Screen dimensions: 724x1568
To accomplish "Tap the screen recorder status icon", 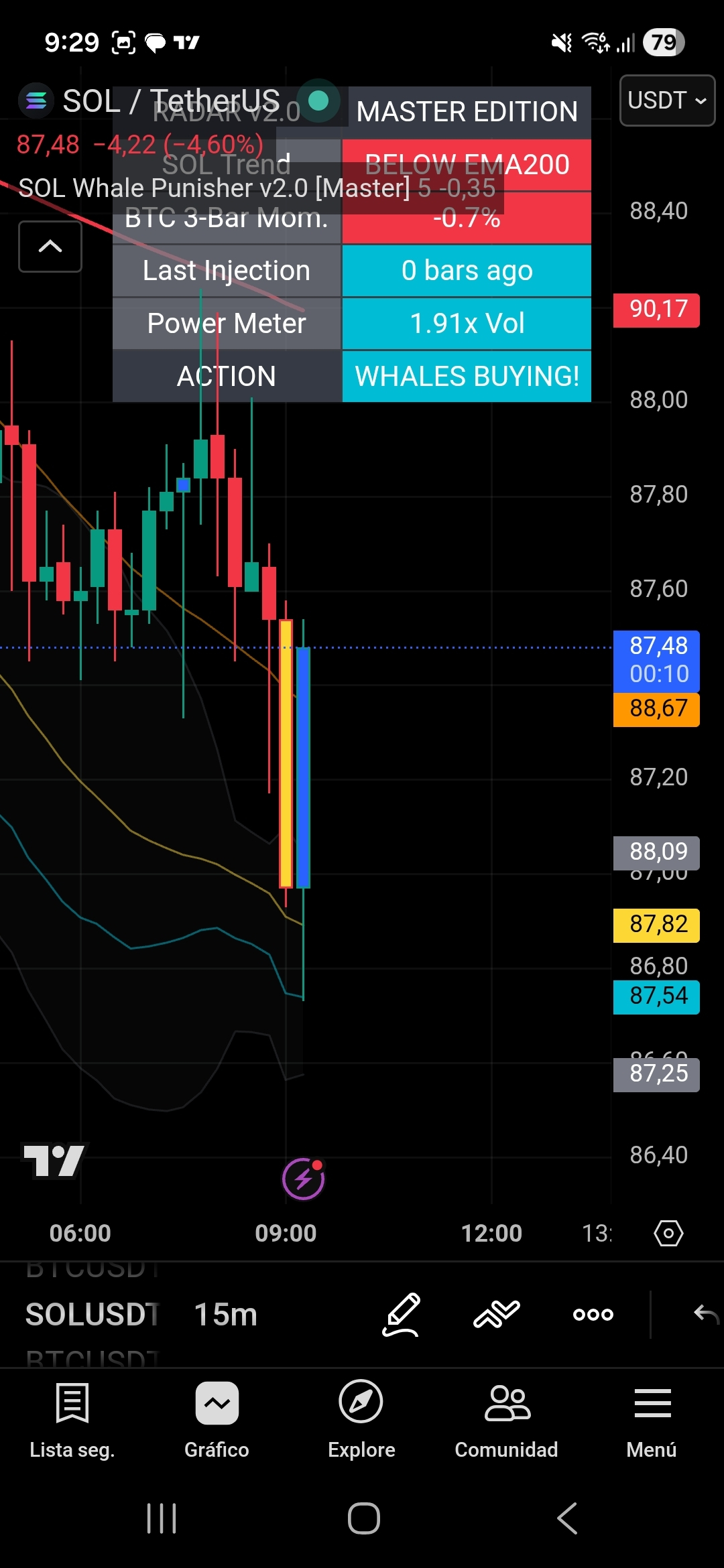I will [123, 43].
